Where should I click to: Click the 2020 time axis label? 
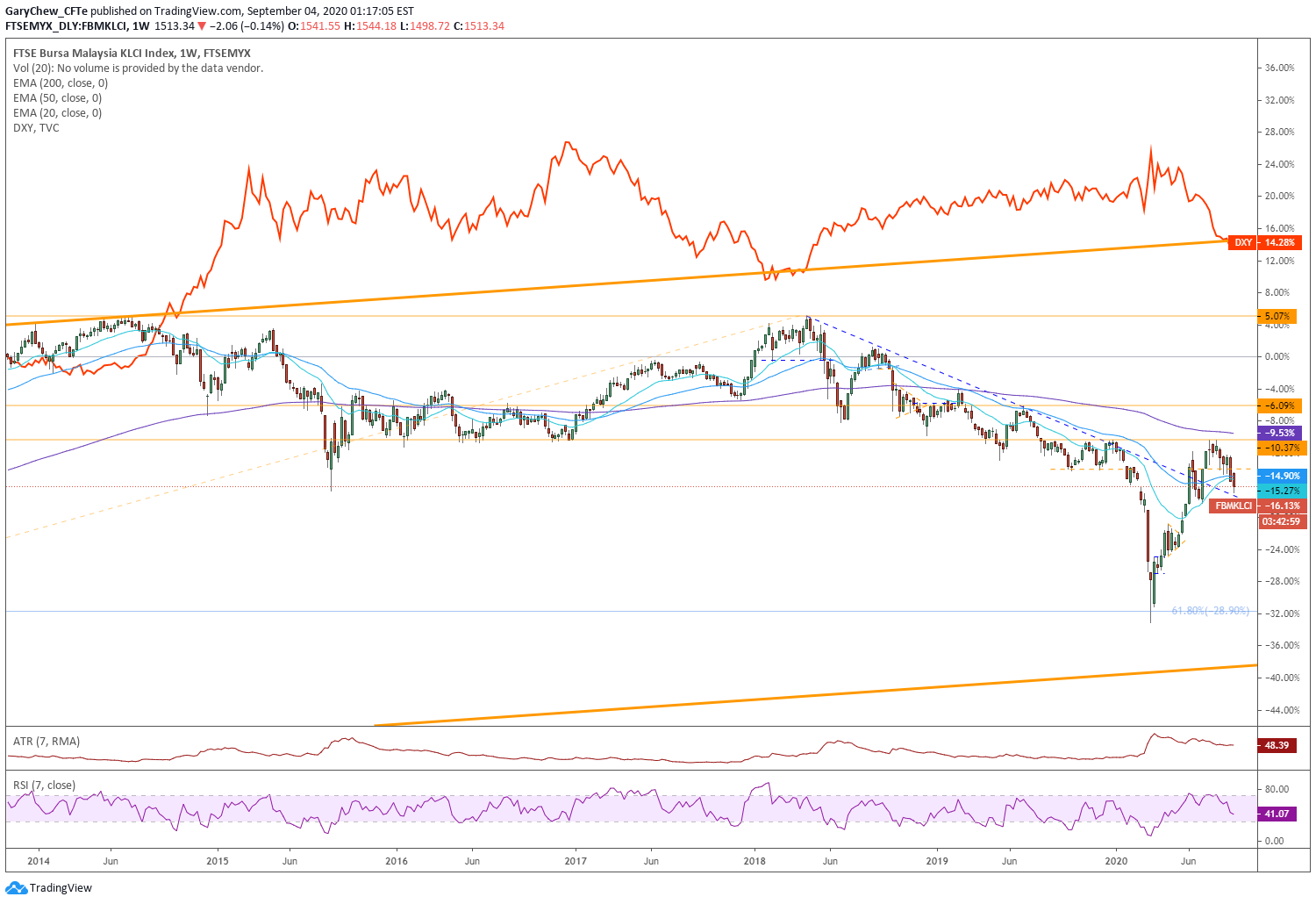(x=1116, y=861)
